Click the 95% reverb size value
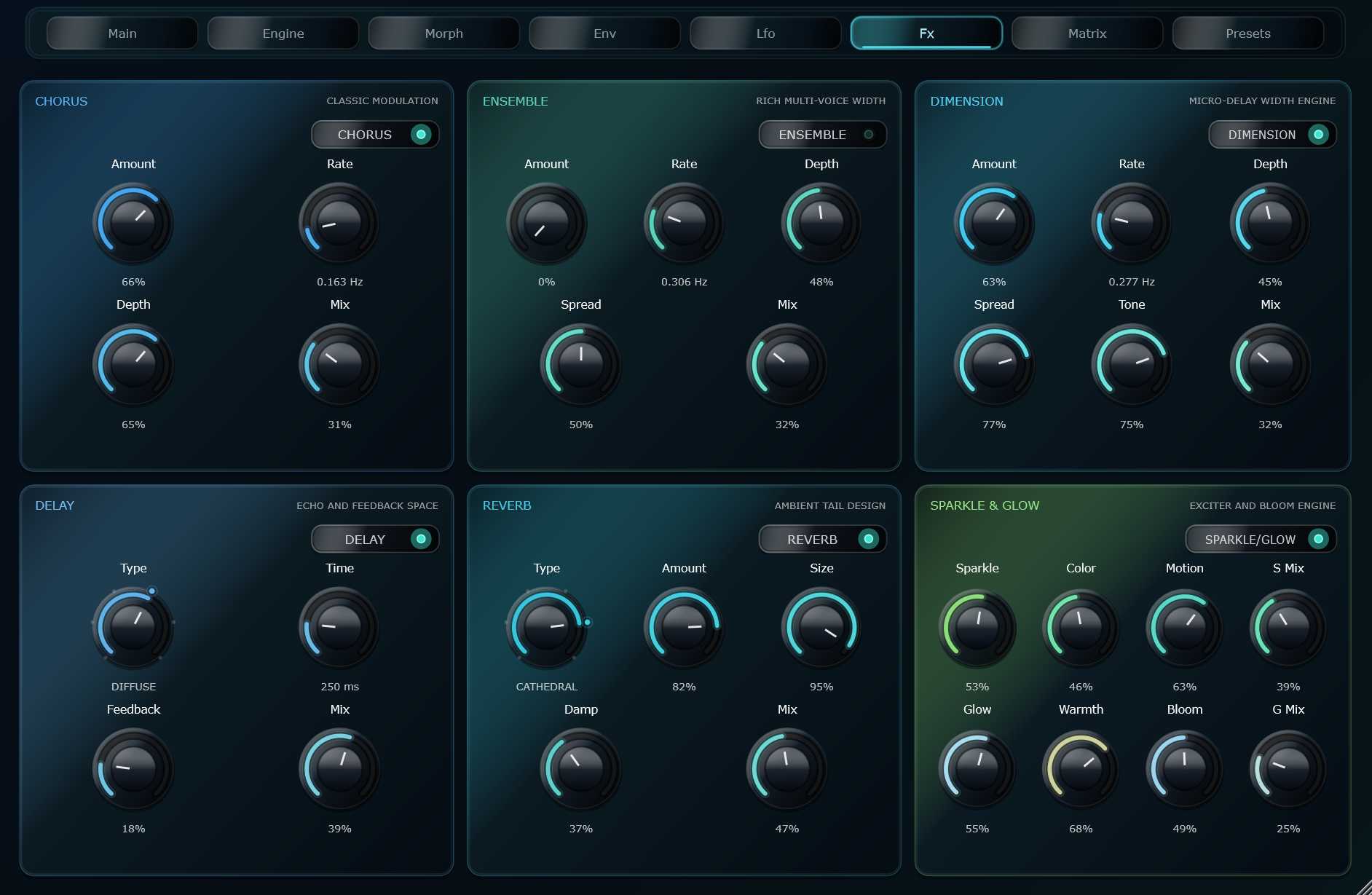 [821, 687]
